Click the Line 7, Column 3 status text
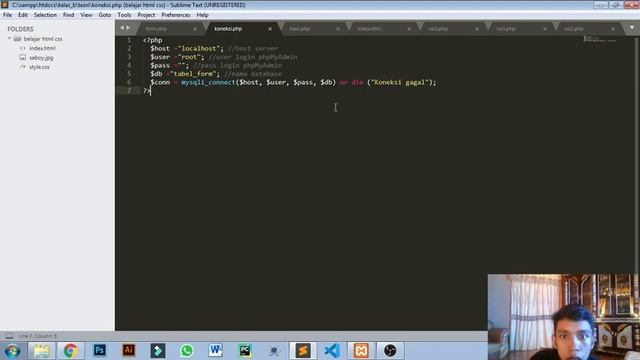 [38, 336]
